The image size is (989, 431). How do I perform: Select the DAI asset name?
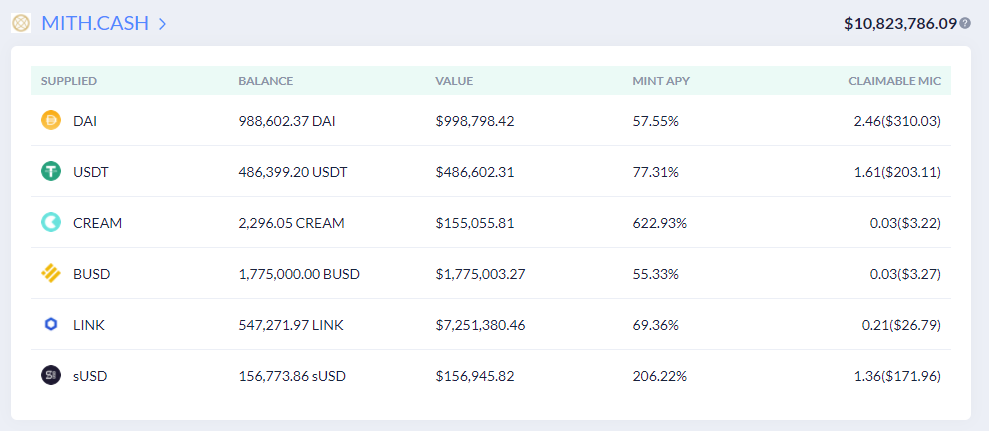(x=85, y=121)
